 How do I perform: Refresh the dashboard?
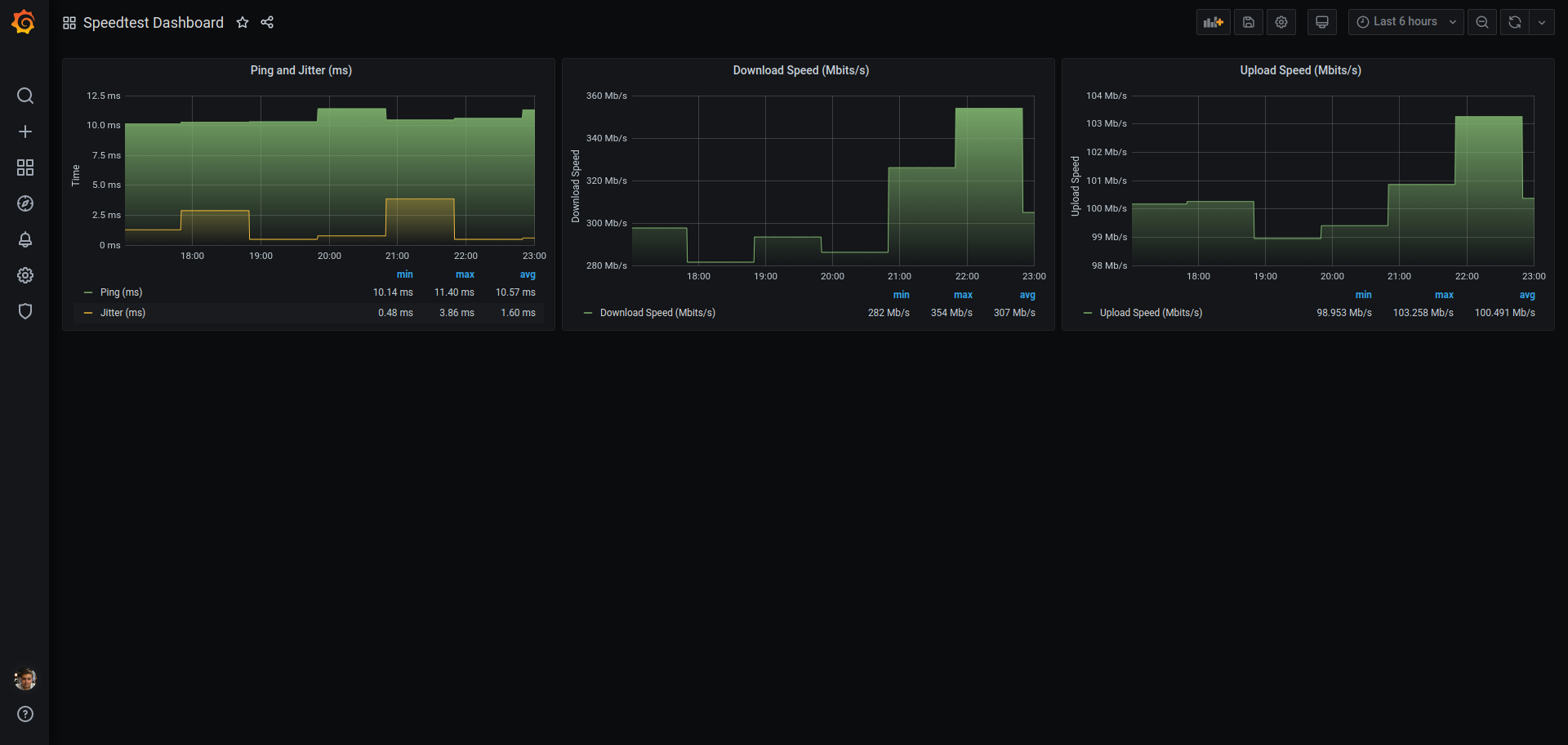click(1515, 22)
